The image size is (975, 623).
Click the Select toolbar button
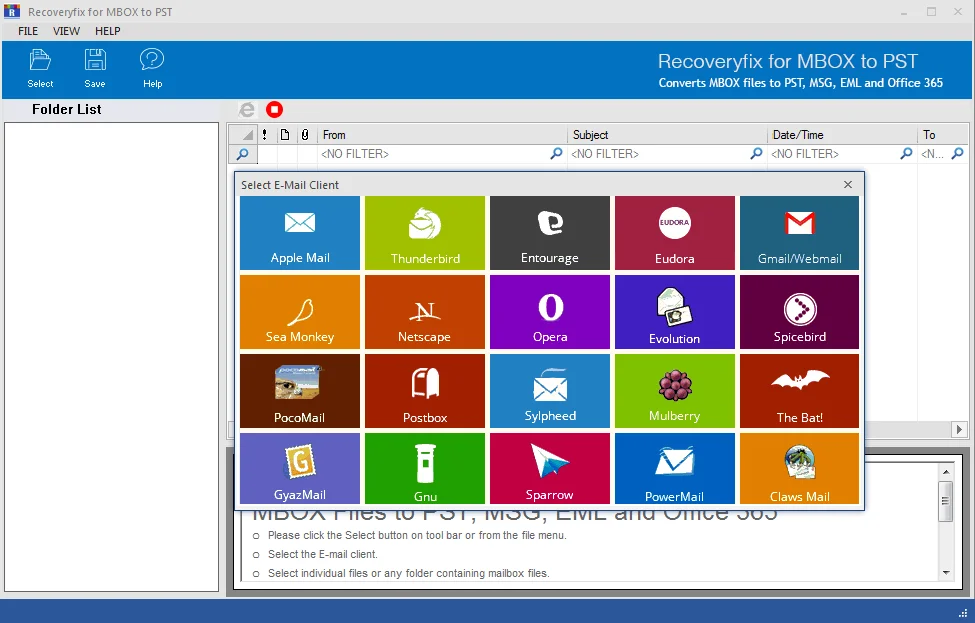pos(40,68)
